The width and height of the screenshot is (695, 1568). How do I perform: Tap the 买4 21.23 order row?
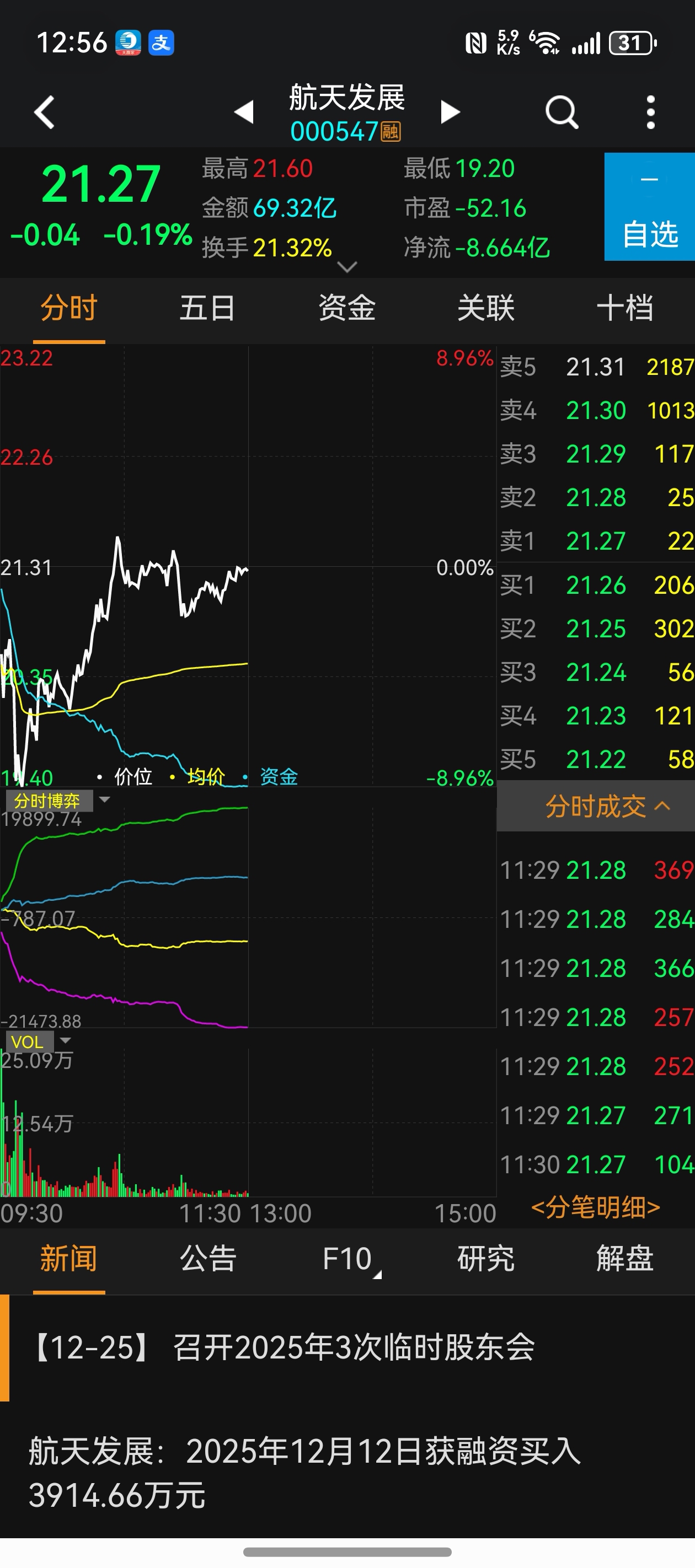(596, 716)
